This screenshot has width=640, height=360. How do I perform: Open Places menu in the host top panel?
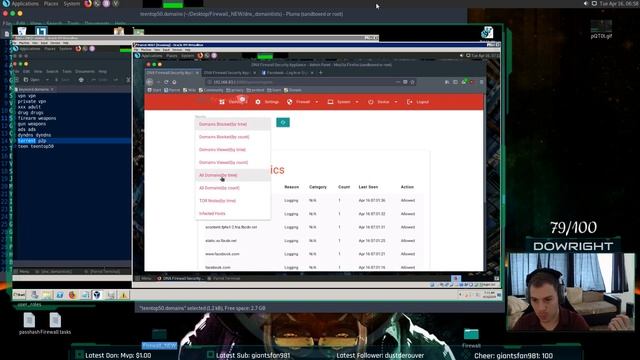pyautogui.click(x=51, y=4)
